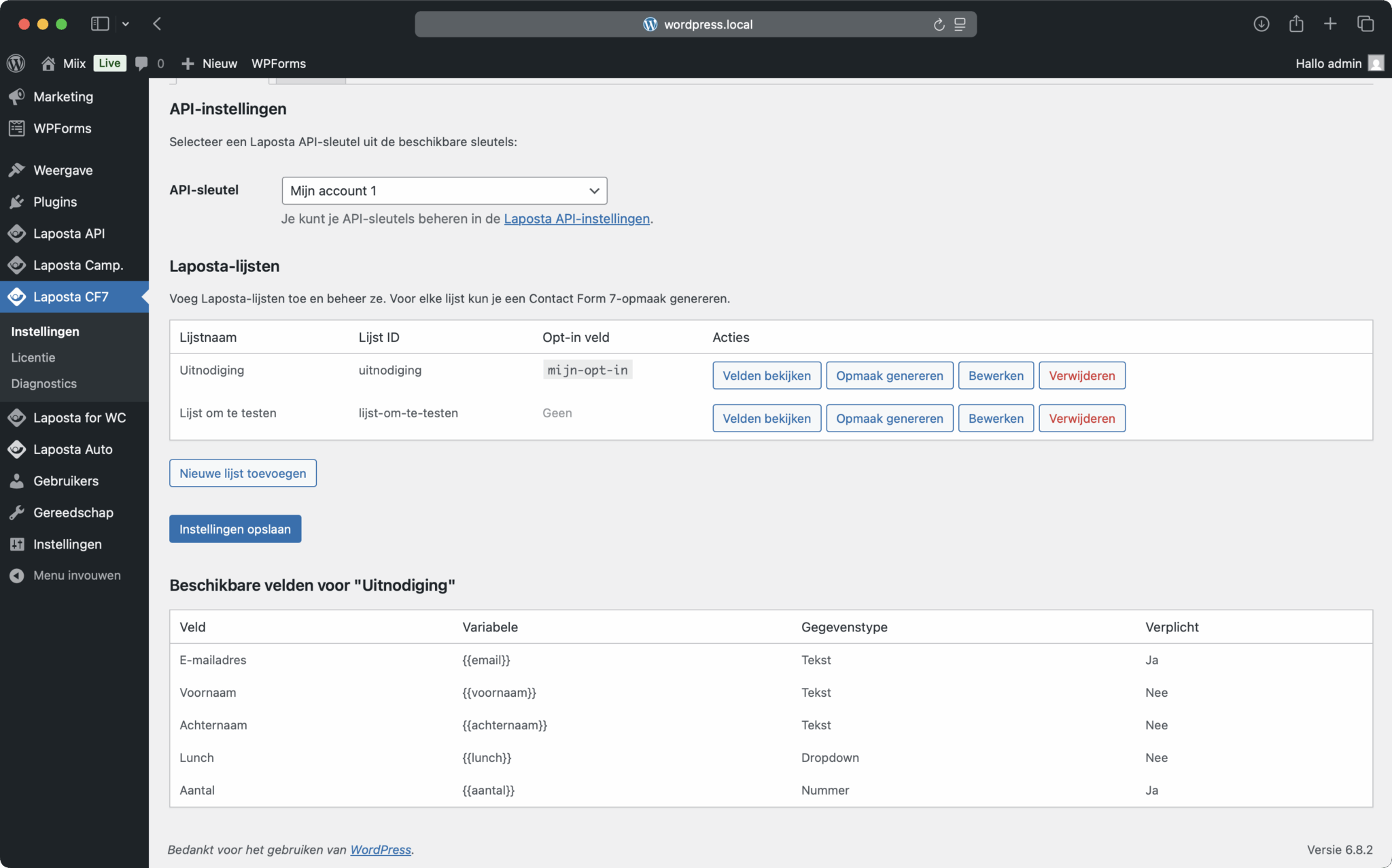Screen dimensions: 1392x868
Task: Click the {{lunch}} variable cell
Action: [487, 758]
